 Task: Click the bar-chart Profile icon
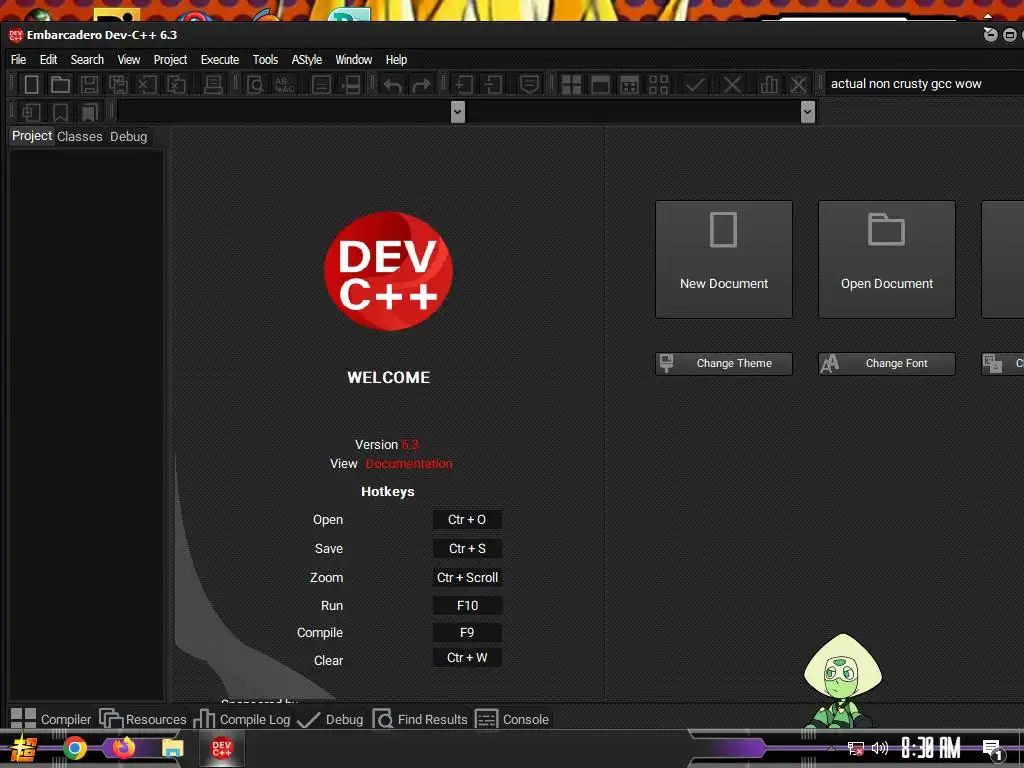coord(769,84)
